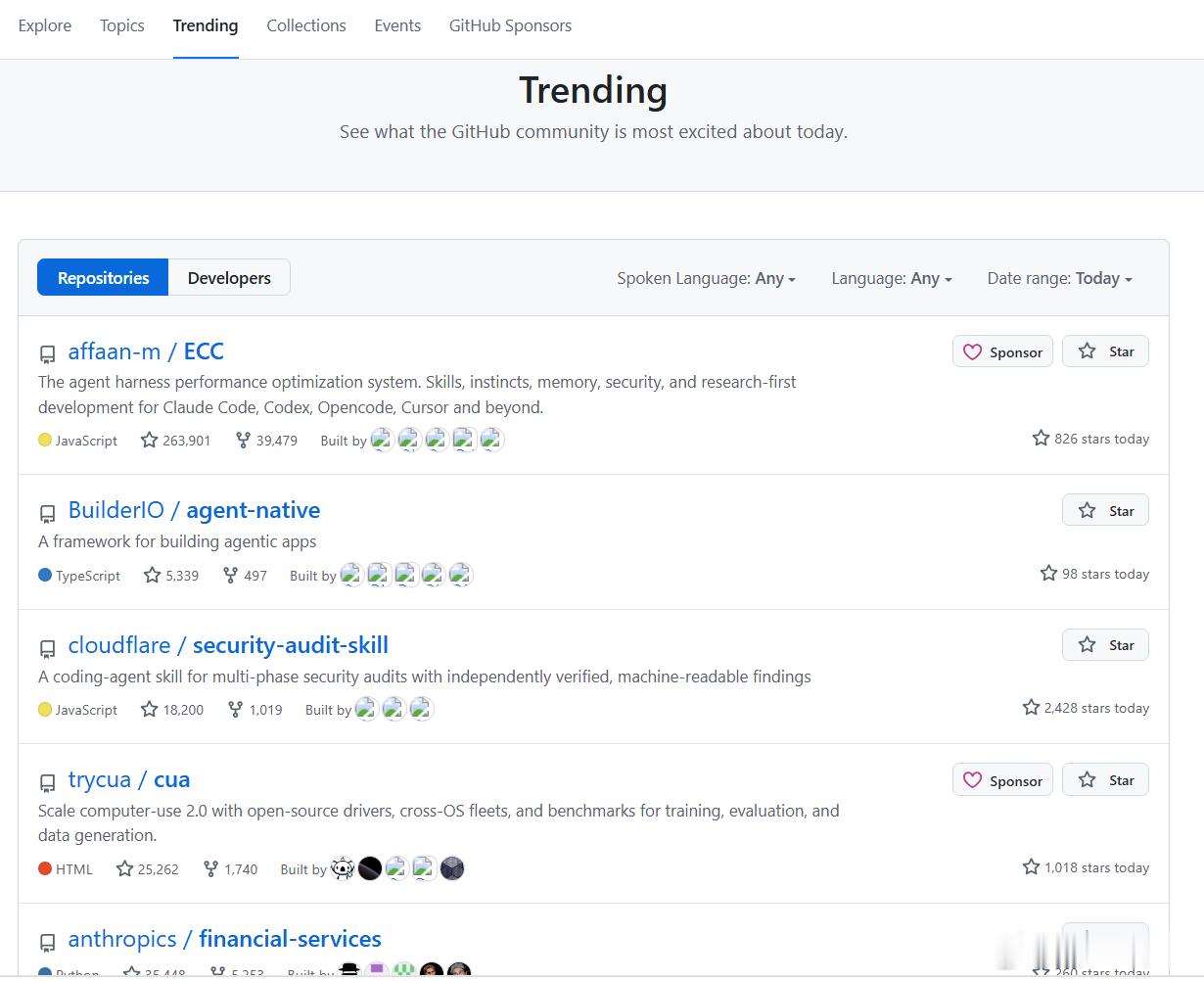Click the blue TypeScript language dot
This screenshot has width=1204, height=981.
click(x=45, y=576)
